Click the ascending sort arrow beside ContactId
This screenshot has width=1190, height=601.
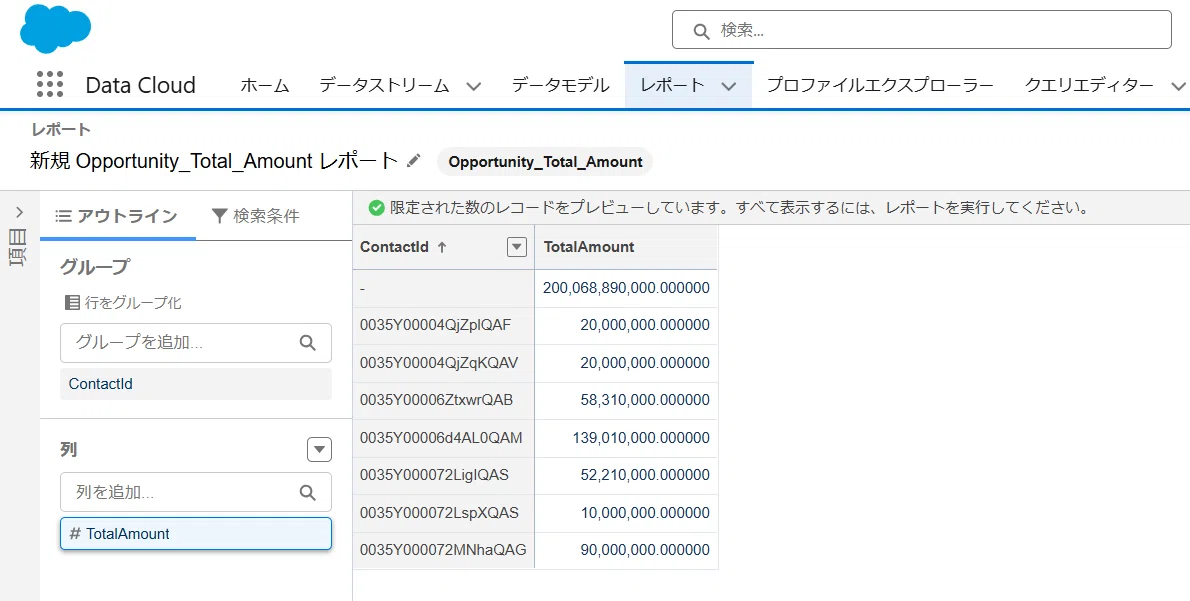pos(442,247)
